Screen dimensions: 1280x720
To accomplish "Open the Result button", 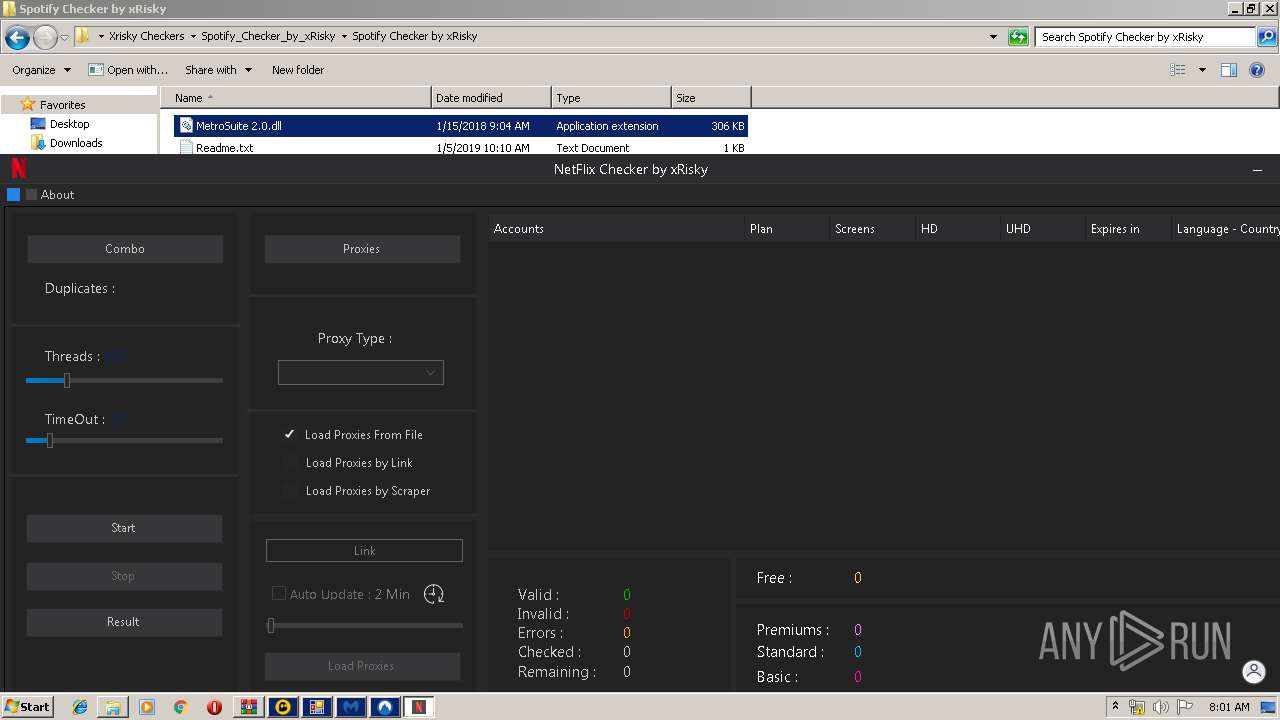I will pos(123,622).
